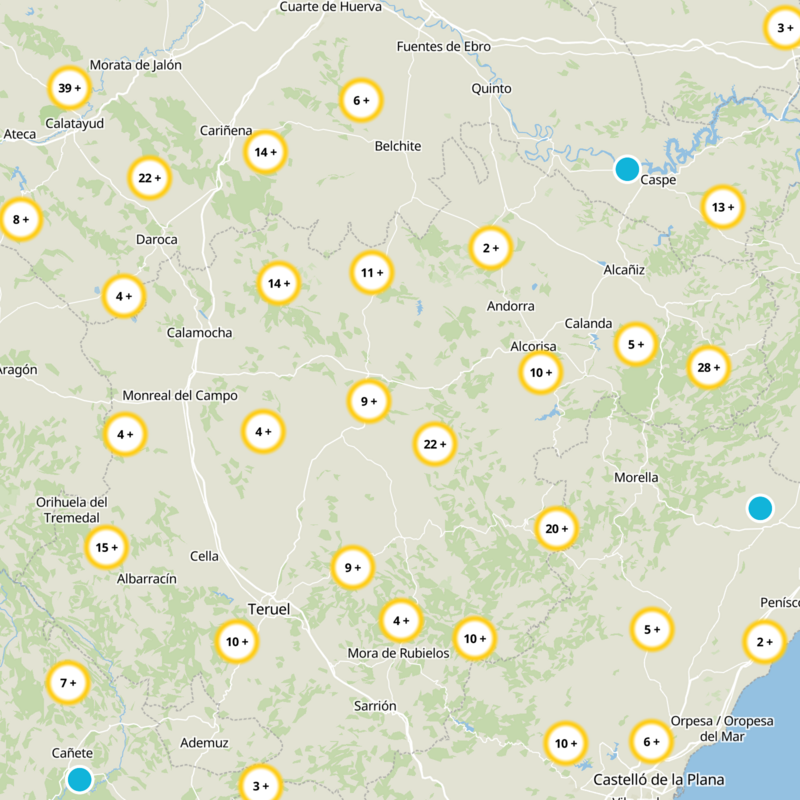This screenshot has height=800, width=800.
Task: Select the 8 + cluster marker
Action: 21,219
